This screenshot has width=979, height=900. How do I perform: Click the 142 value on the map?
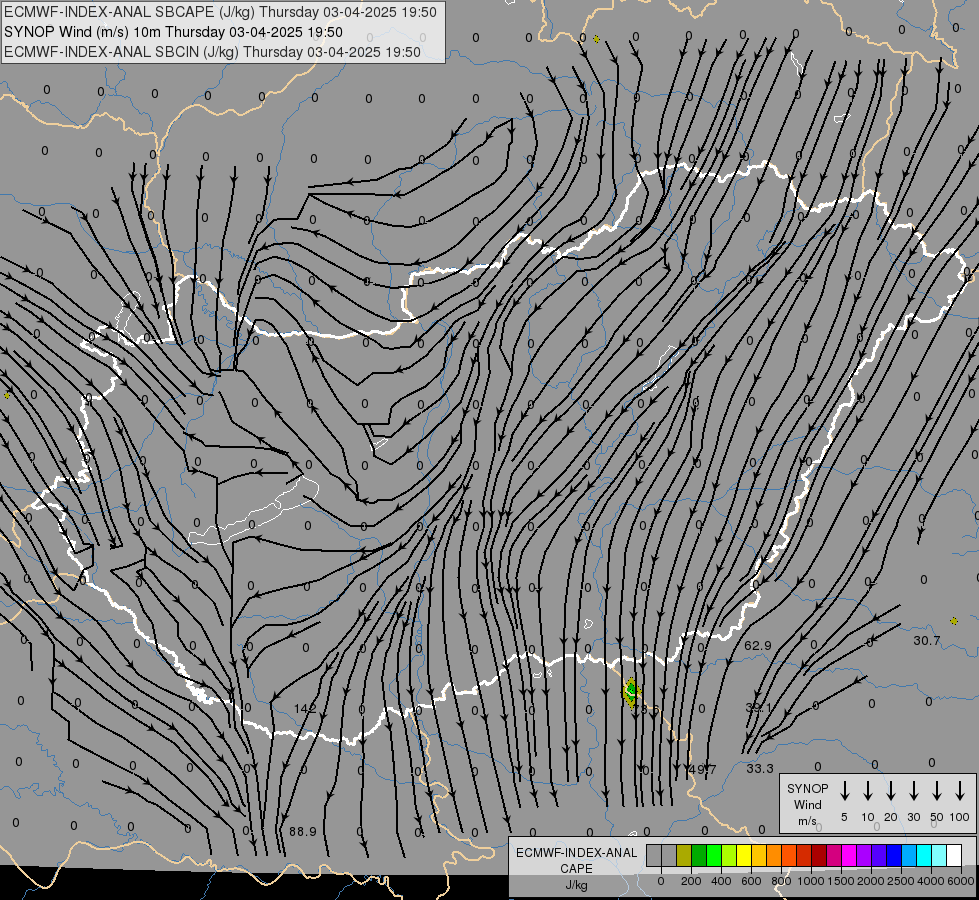click(x=305, y=708)
